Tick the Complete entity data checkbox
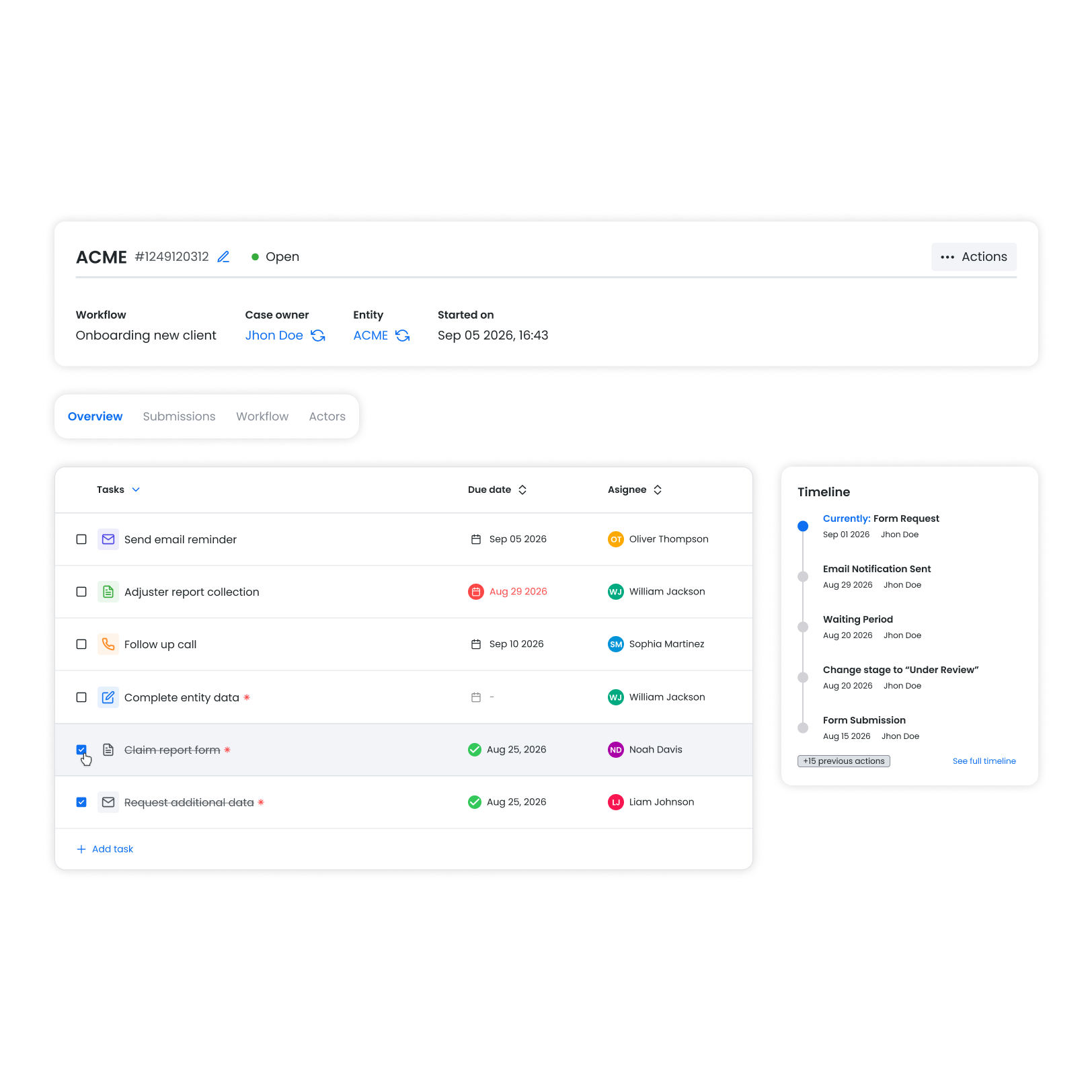The width and height of the screenshot is (1092, 1092). [81, 697]
